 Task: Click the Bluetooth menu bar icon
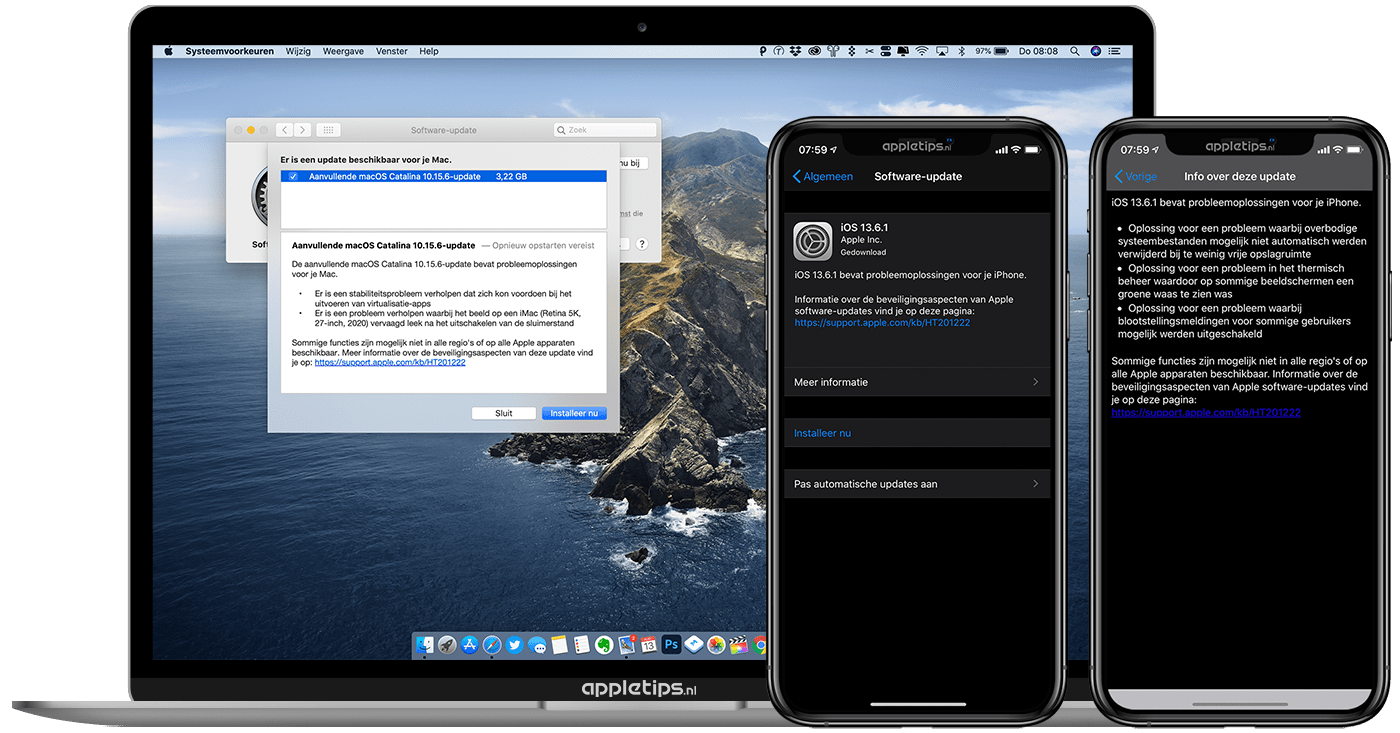click(x=961, y=51)
